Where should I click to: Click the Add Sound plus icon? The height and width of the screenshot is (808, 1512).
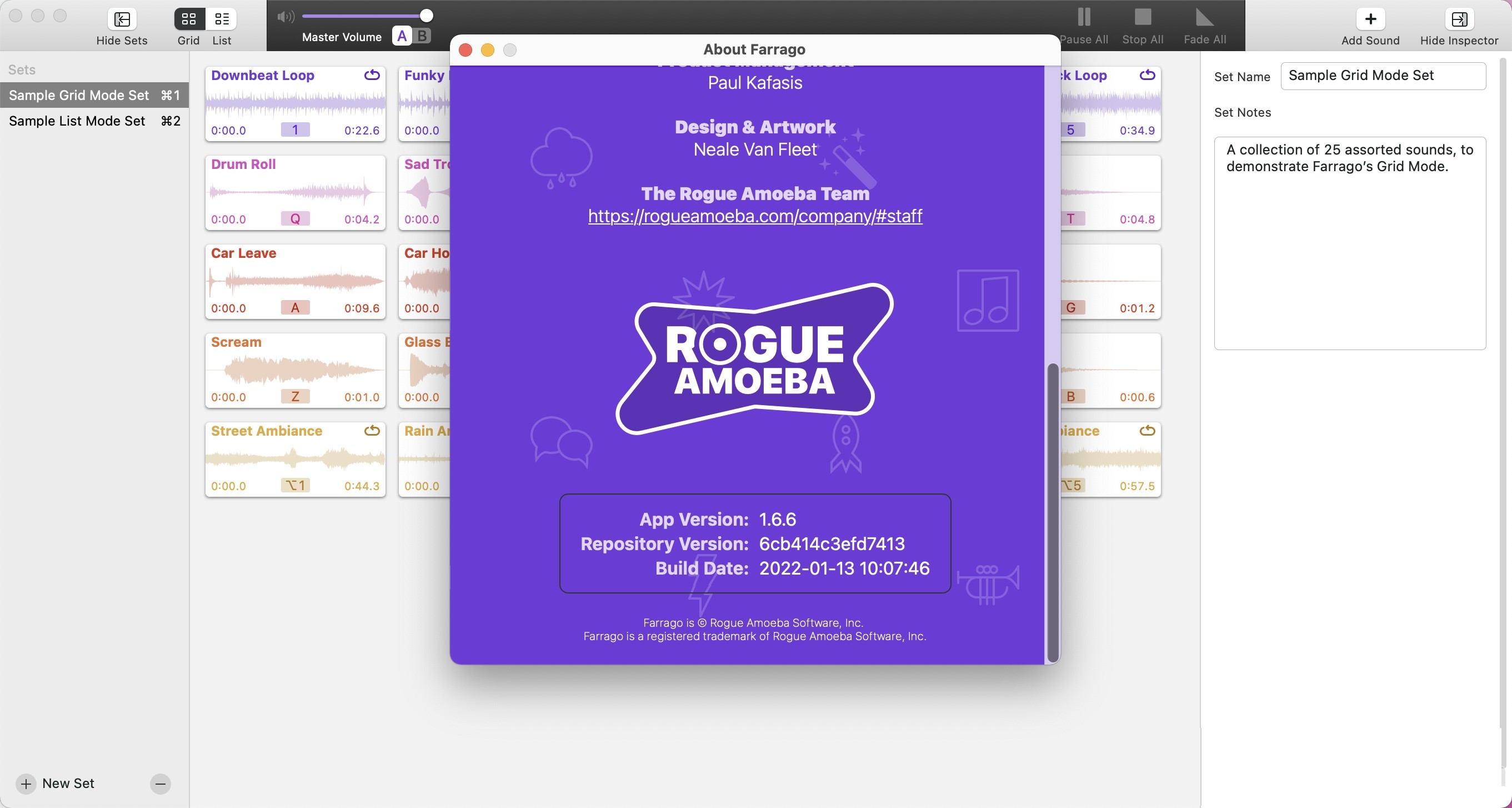point(1370,19)
